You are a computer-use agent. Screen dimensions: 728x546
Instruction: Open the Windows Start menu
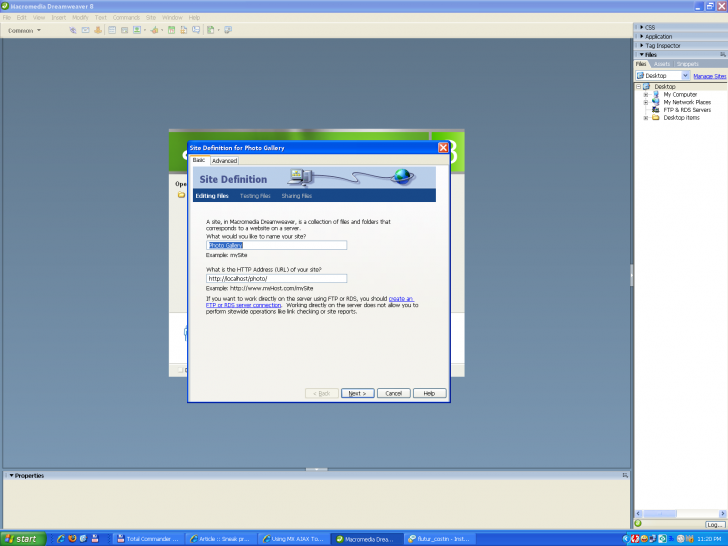(23, 539)
